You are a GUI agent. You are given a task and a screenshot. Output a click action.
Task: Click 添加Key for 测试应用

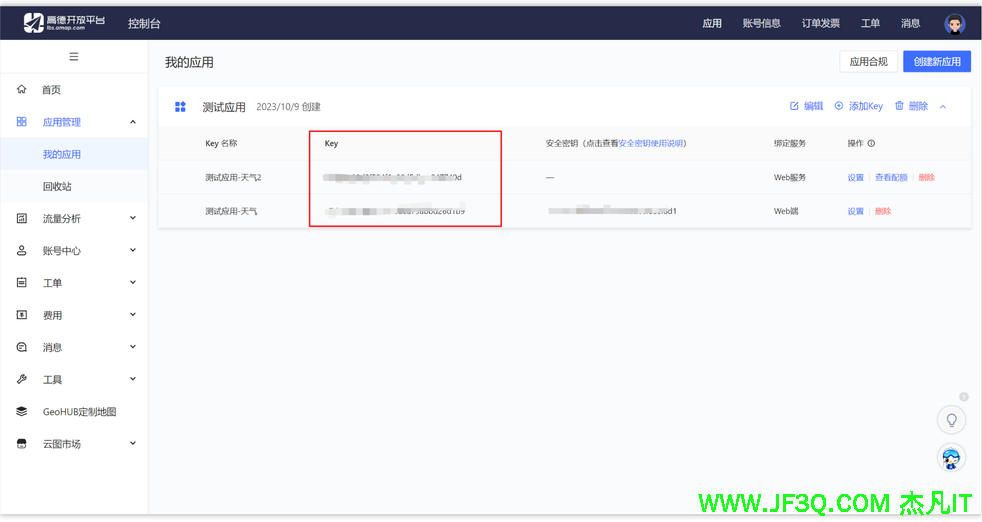(x=859, y=106)
